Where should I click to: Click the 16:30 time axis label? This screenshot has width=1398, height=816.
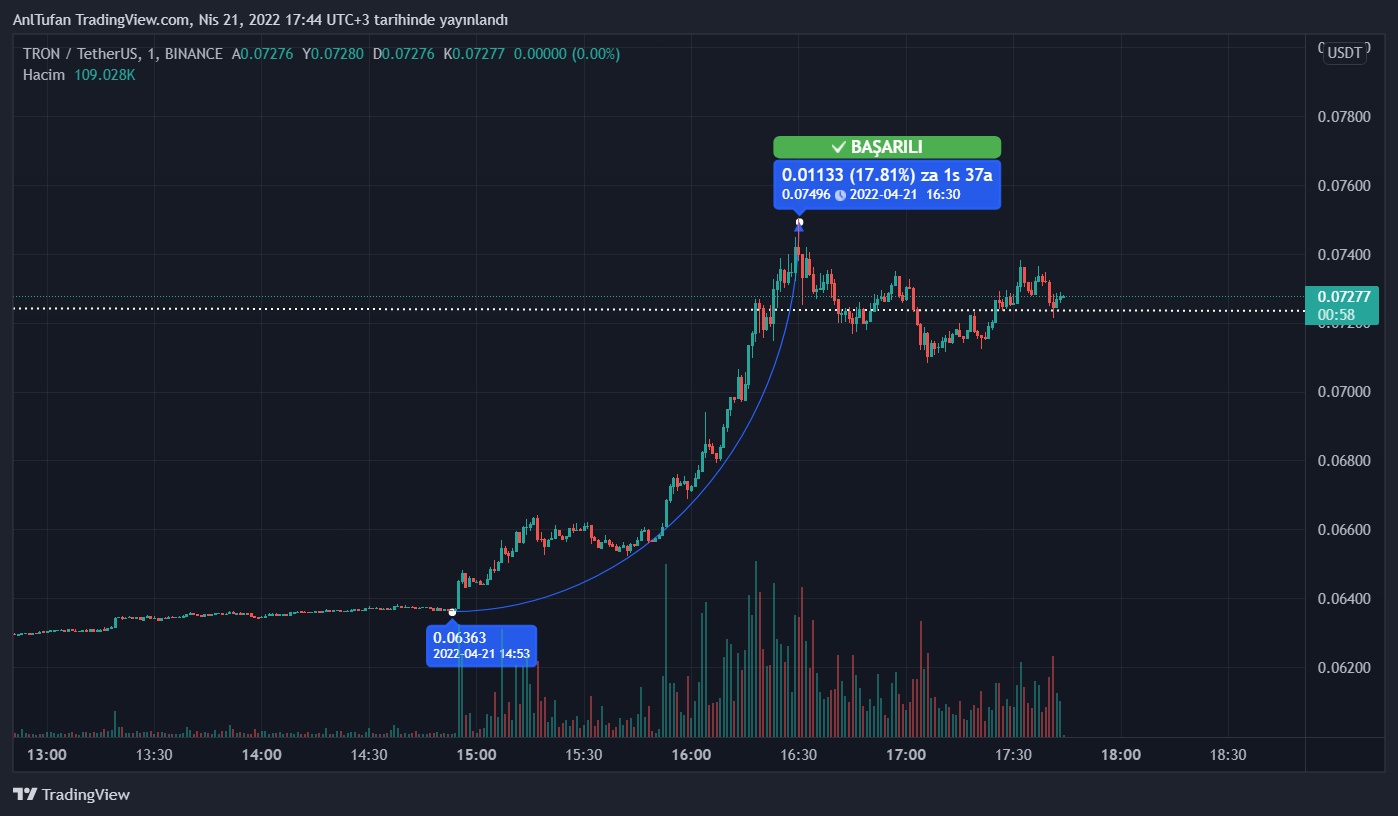point(798,755)
